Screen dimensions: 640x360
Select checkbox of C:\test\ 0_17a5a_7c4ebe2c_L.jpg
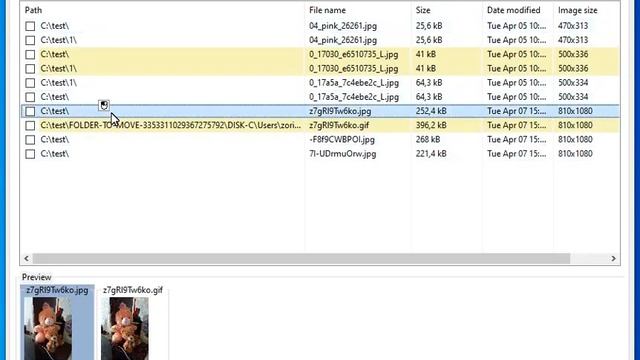click(30, 97)
